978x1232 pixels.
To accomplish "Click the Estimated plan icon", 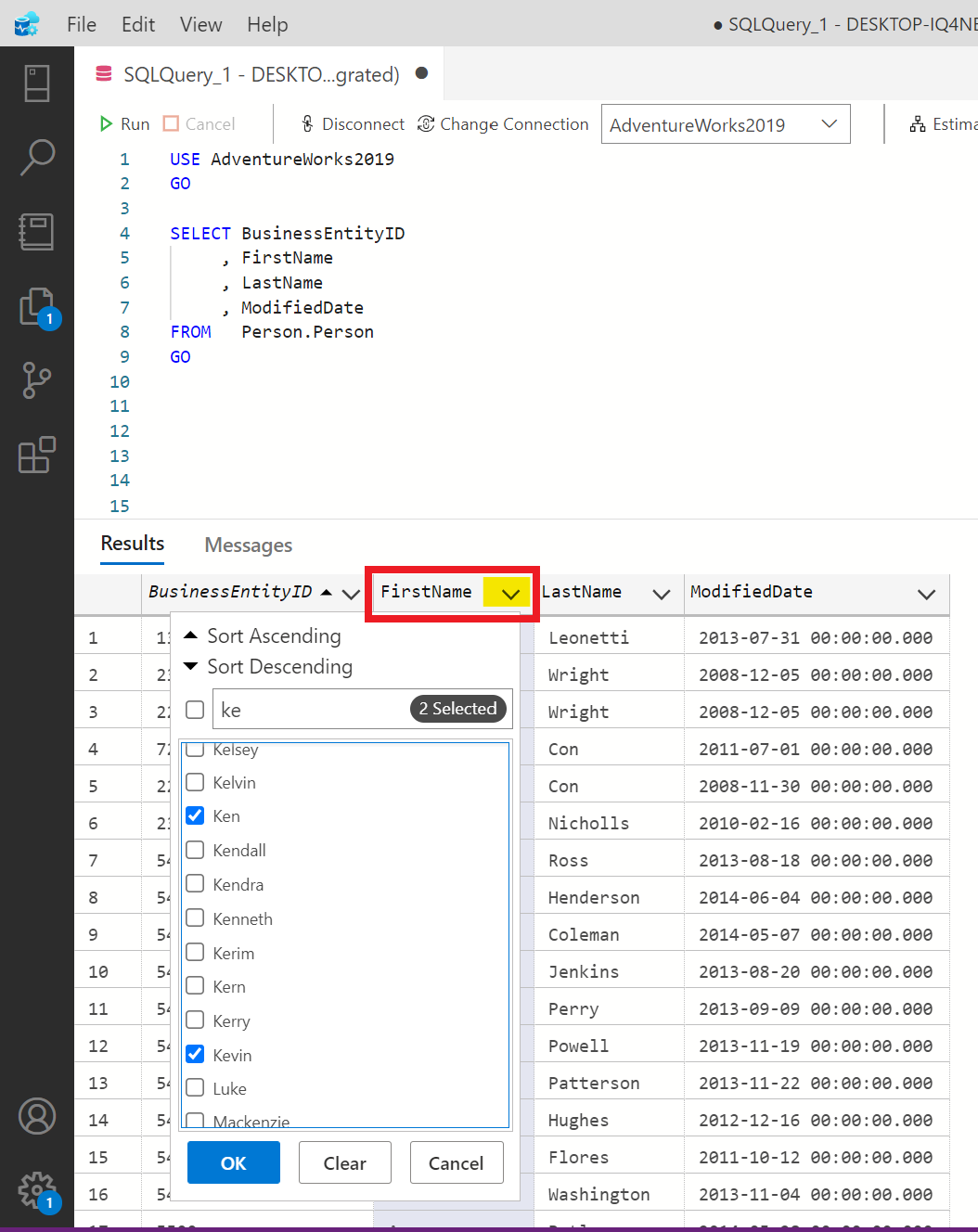I will tap(918, 124).
